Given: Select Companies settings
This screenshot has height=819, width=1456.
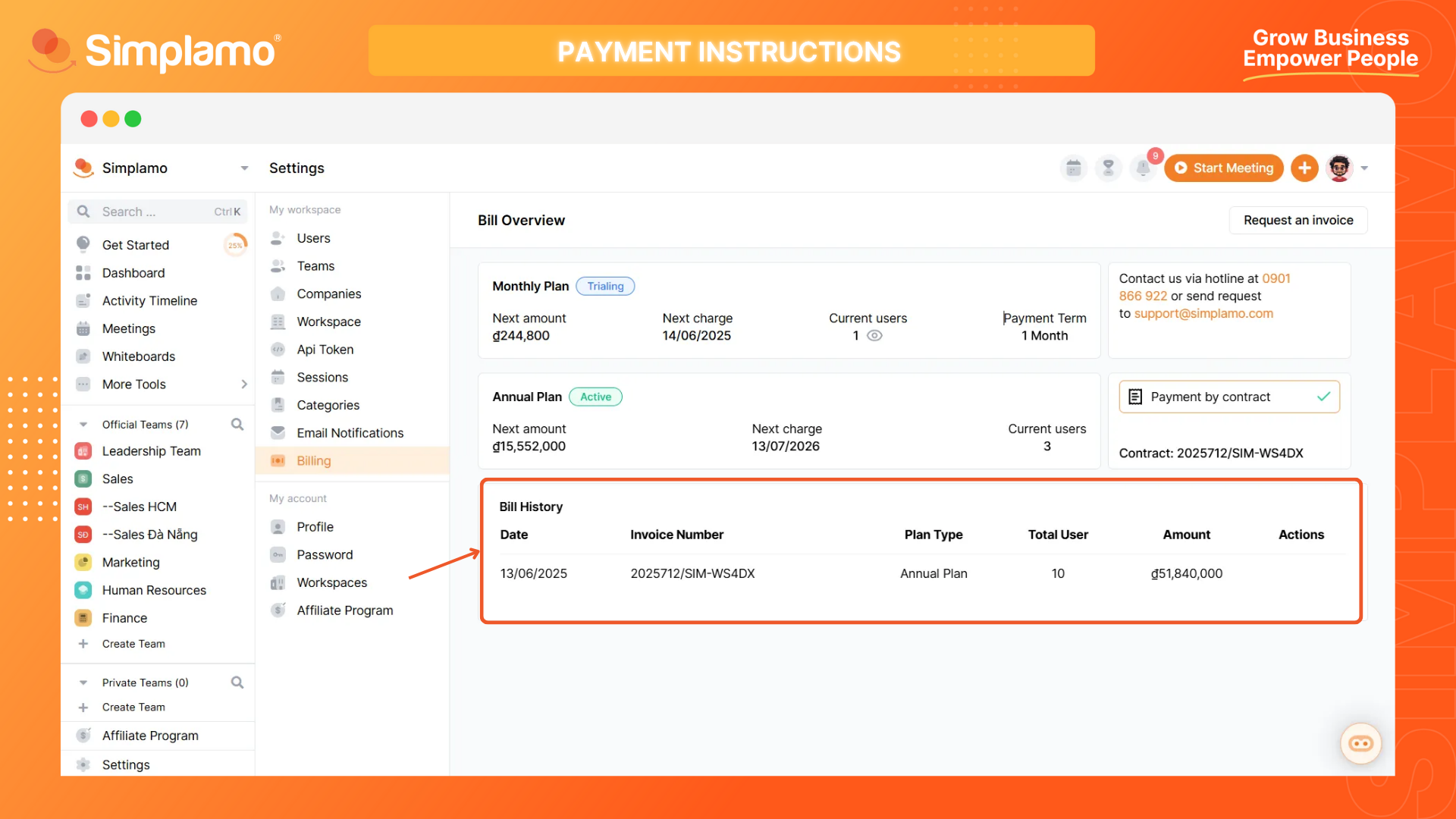Looking at the screenshot, I should (x=329, y=293).
